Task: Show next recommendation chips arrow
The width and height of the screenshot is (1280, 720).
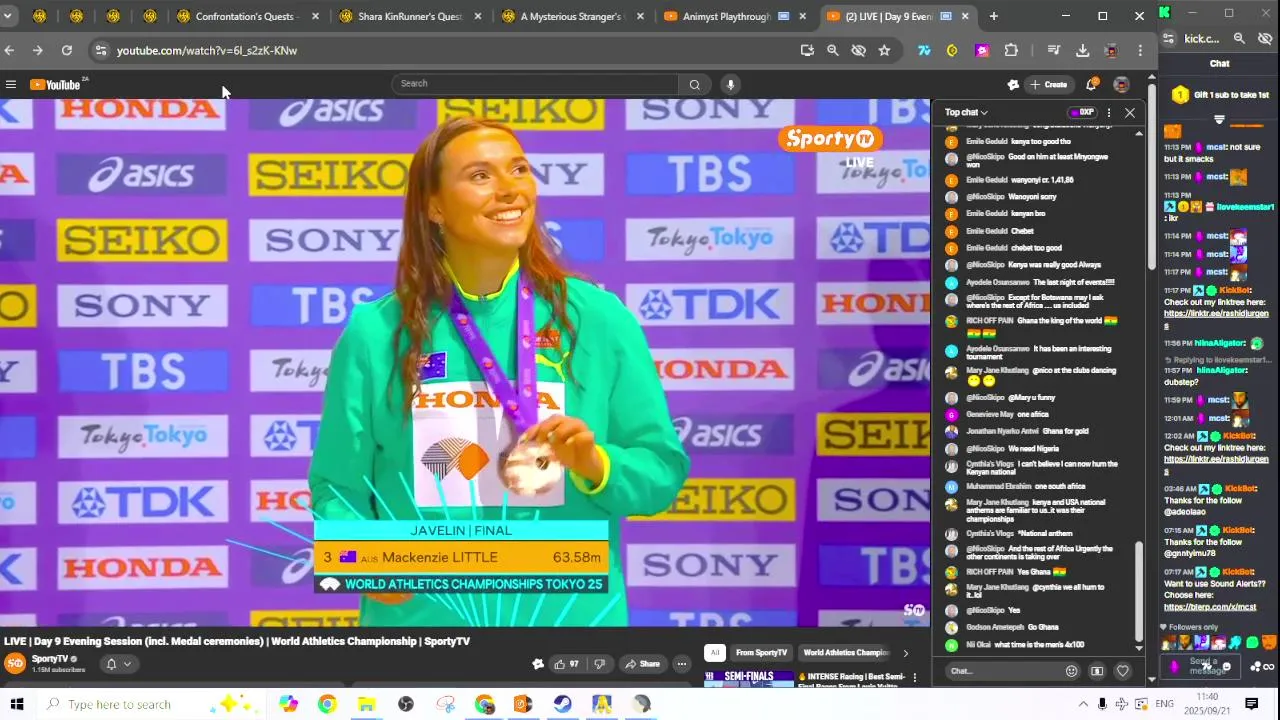Action: tap(906, 653)
